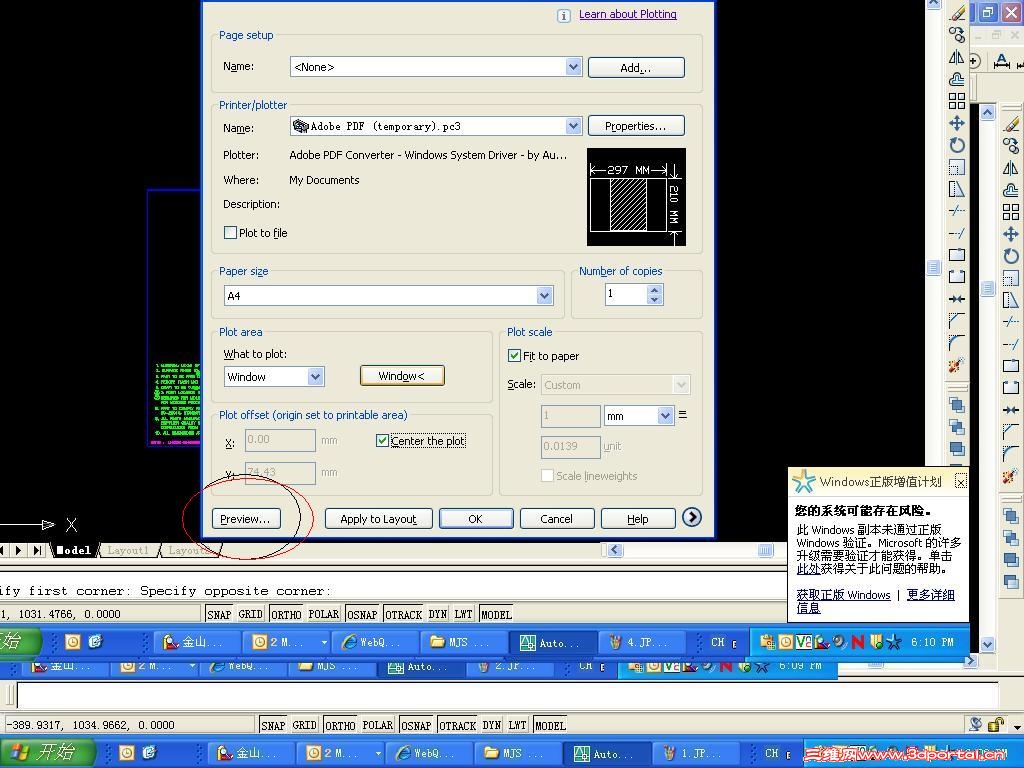This screenshot has height=768, width=1024.
Task: Pick Break tool in the outermost right toolbar
Action: (1011, 387)
